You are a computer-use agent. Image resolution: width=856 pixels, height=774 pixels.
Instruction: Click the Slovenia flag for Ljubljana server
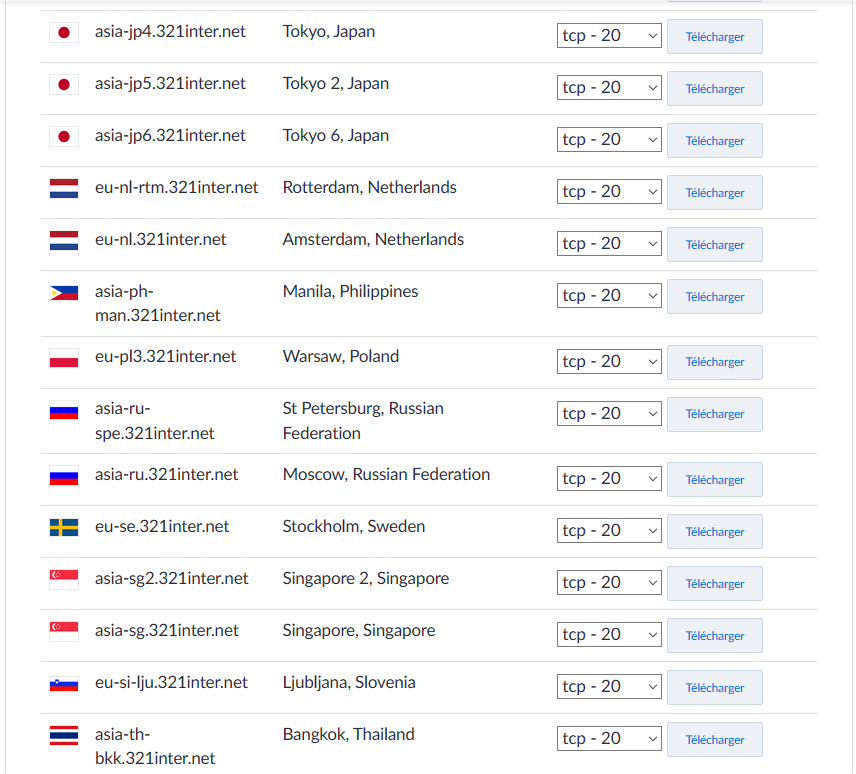point(64,684)
